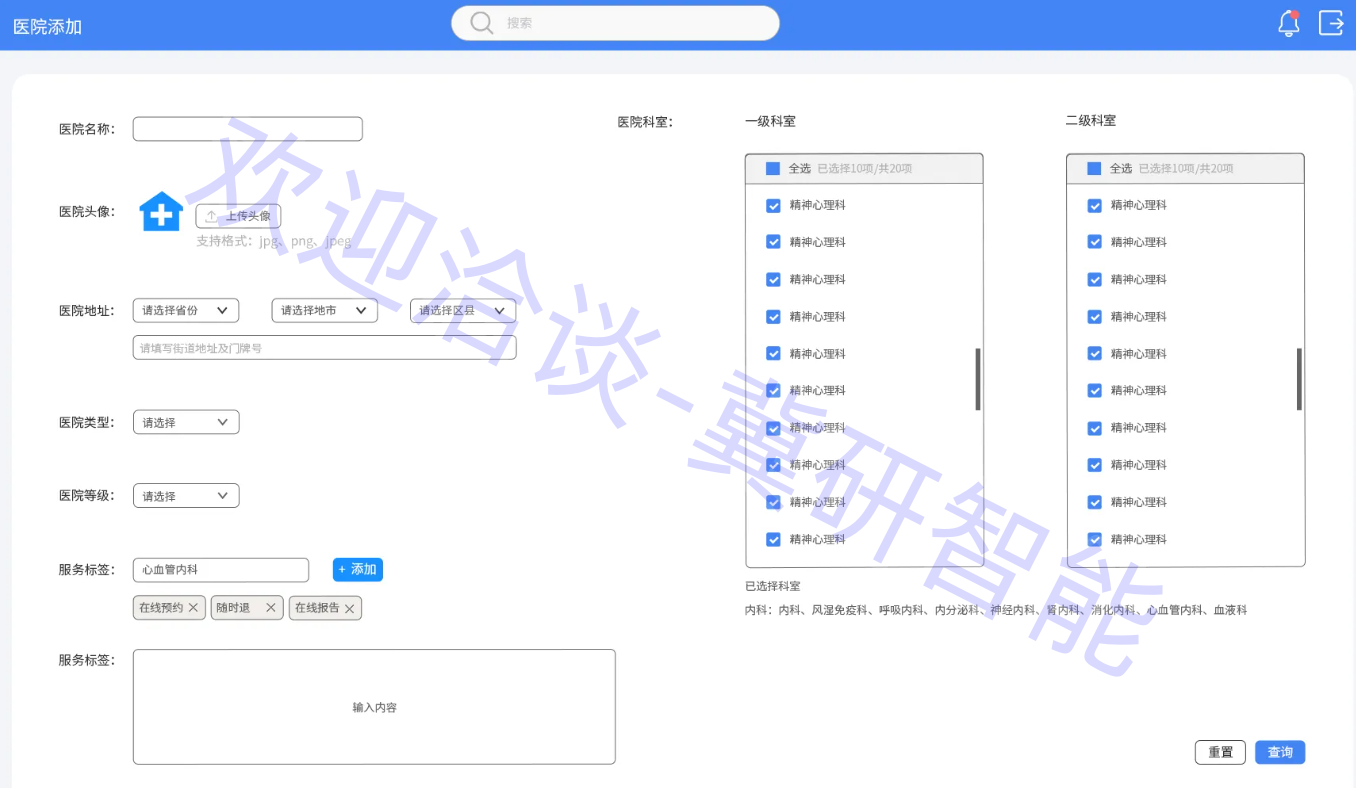Click the 输入内容 text area
The image size is (1356, 788).
click(374, 707)
